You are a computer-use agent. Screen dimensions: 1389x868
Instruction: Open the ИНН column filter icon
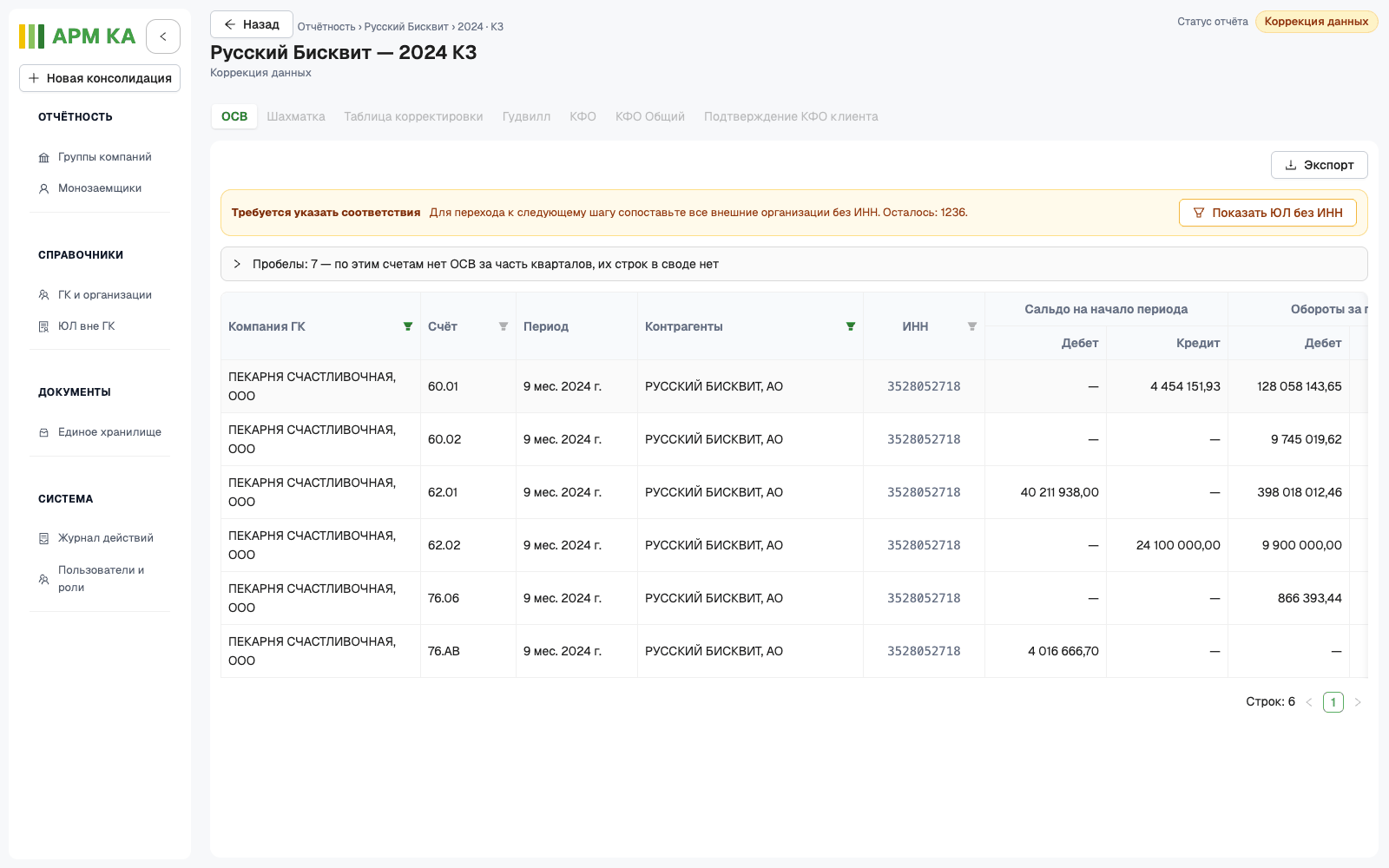click(972, 326)
